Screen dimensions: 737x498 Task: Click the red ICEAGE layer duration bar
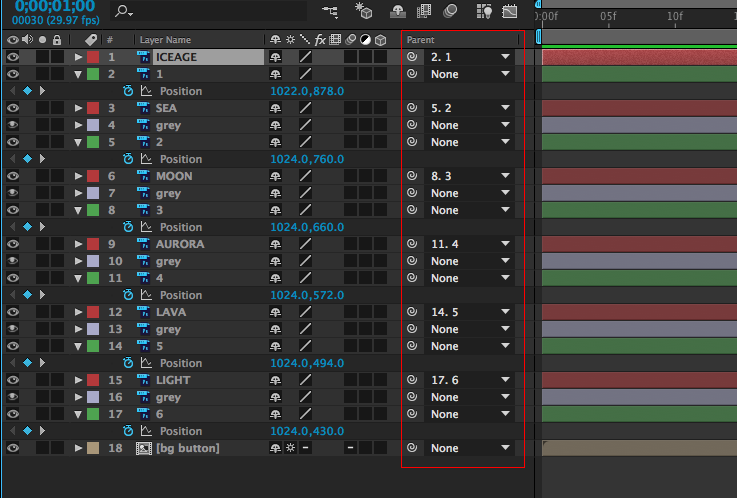(x=639, y=57)
